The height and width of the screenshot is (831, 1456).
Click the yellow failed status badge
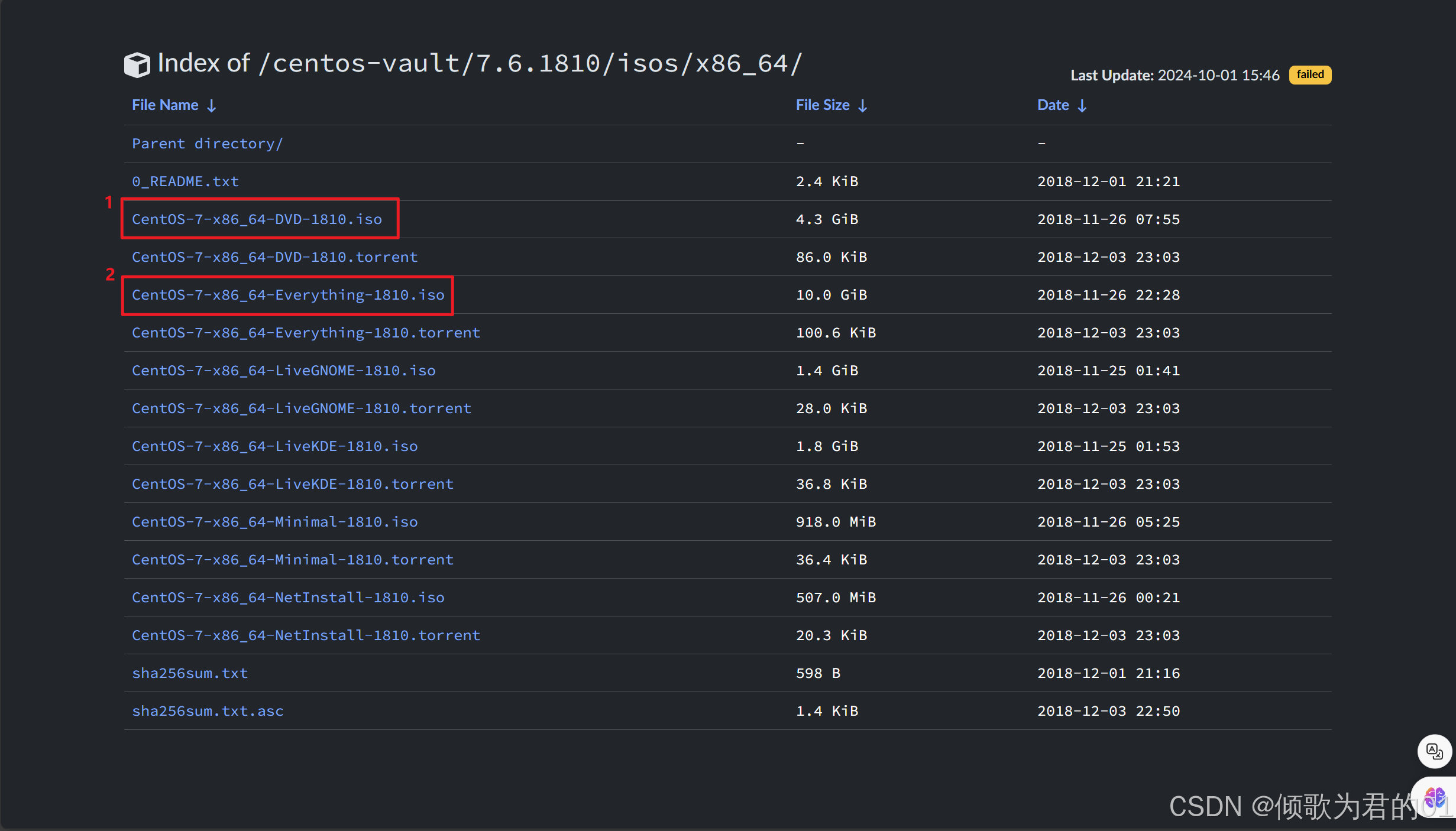tap(1310, 74)
